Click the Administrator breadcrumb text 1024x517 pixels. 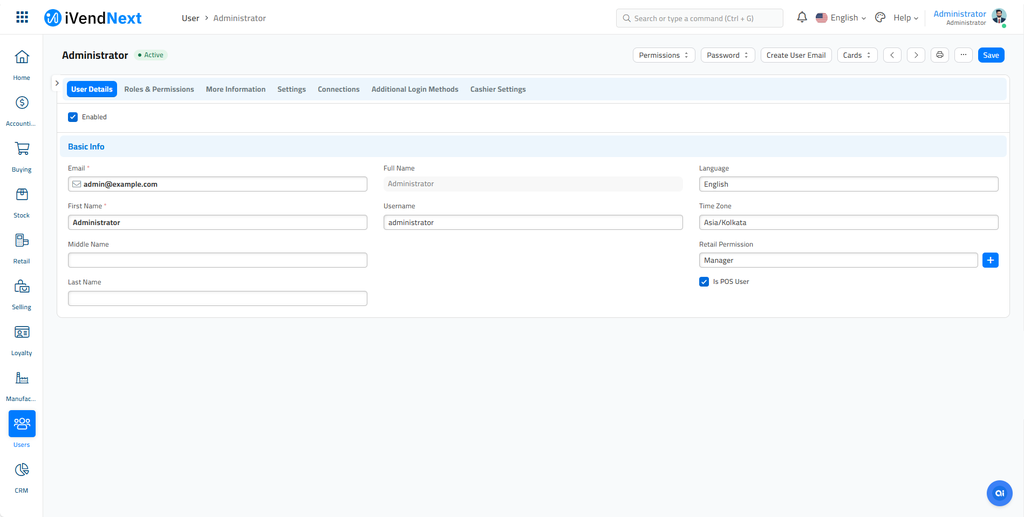click(x=239, y=18)
